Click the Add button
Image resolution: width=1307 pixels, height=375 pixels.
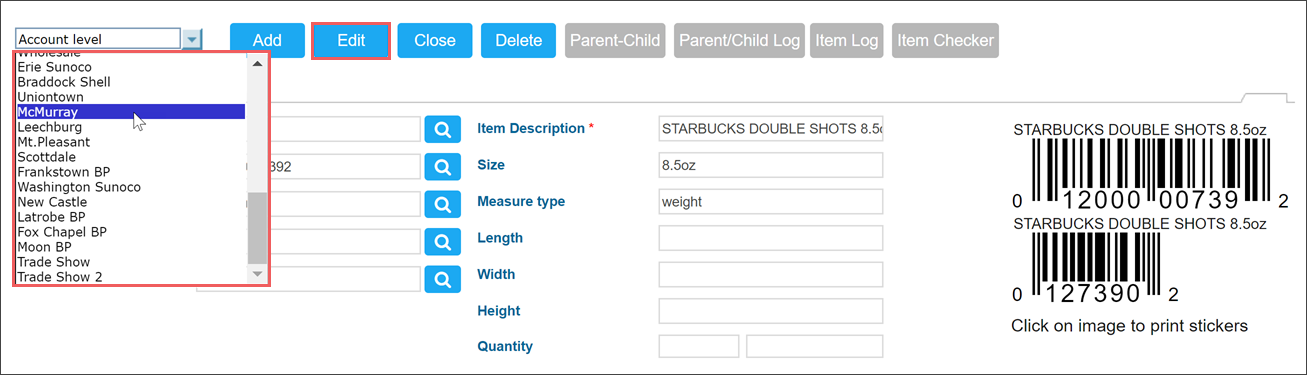pos(267,40)
